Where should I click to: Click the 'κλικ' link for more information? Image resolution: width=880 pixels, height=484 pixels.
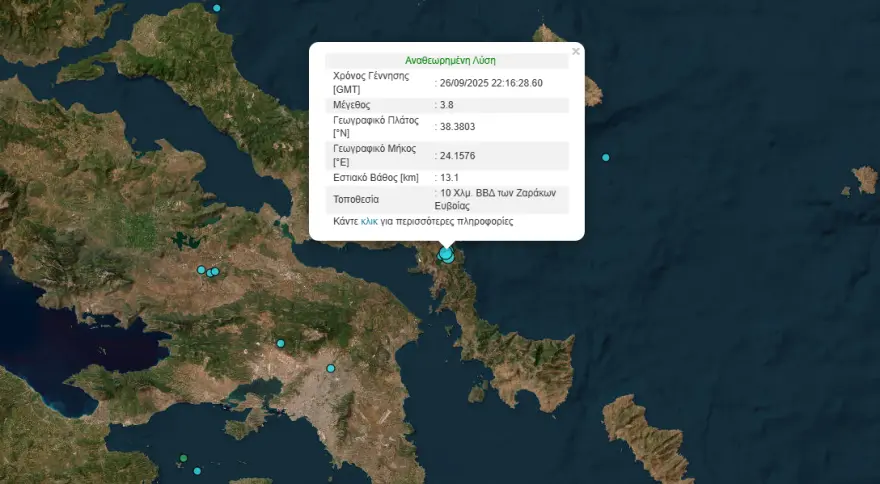point(369,221)
